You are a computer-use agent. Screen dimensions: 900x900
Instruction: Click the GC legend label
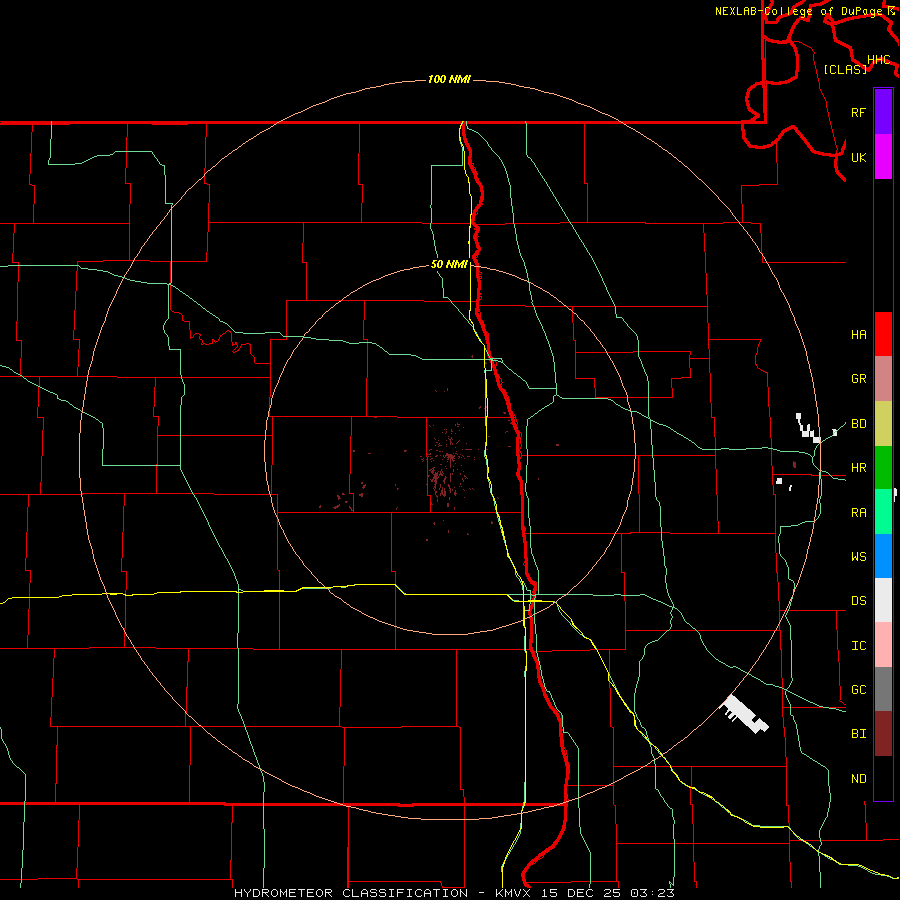coord(858,690)
